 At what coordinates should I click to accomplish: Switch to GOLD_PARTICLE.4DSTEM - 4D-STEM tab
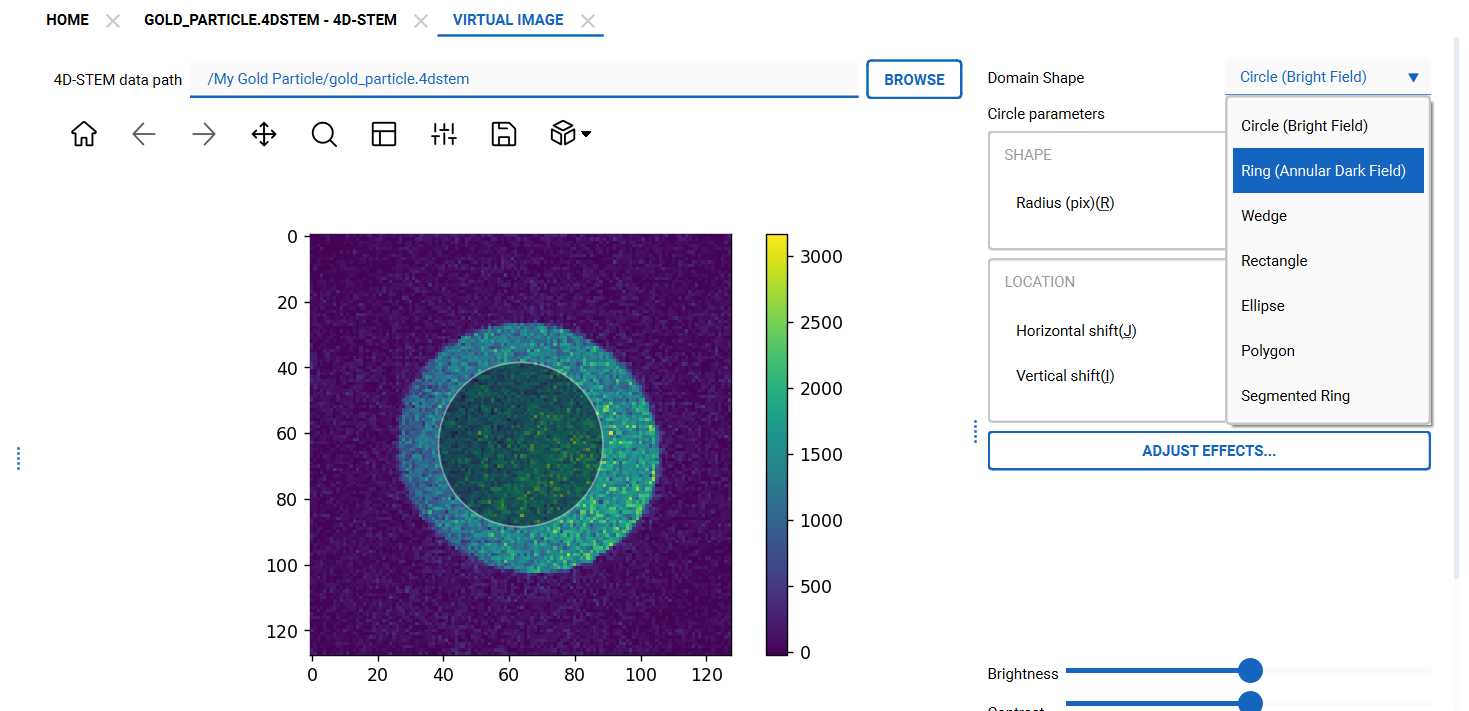point(270,20)
